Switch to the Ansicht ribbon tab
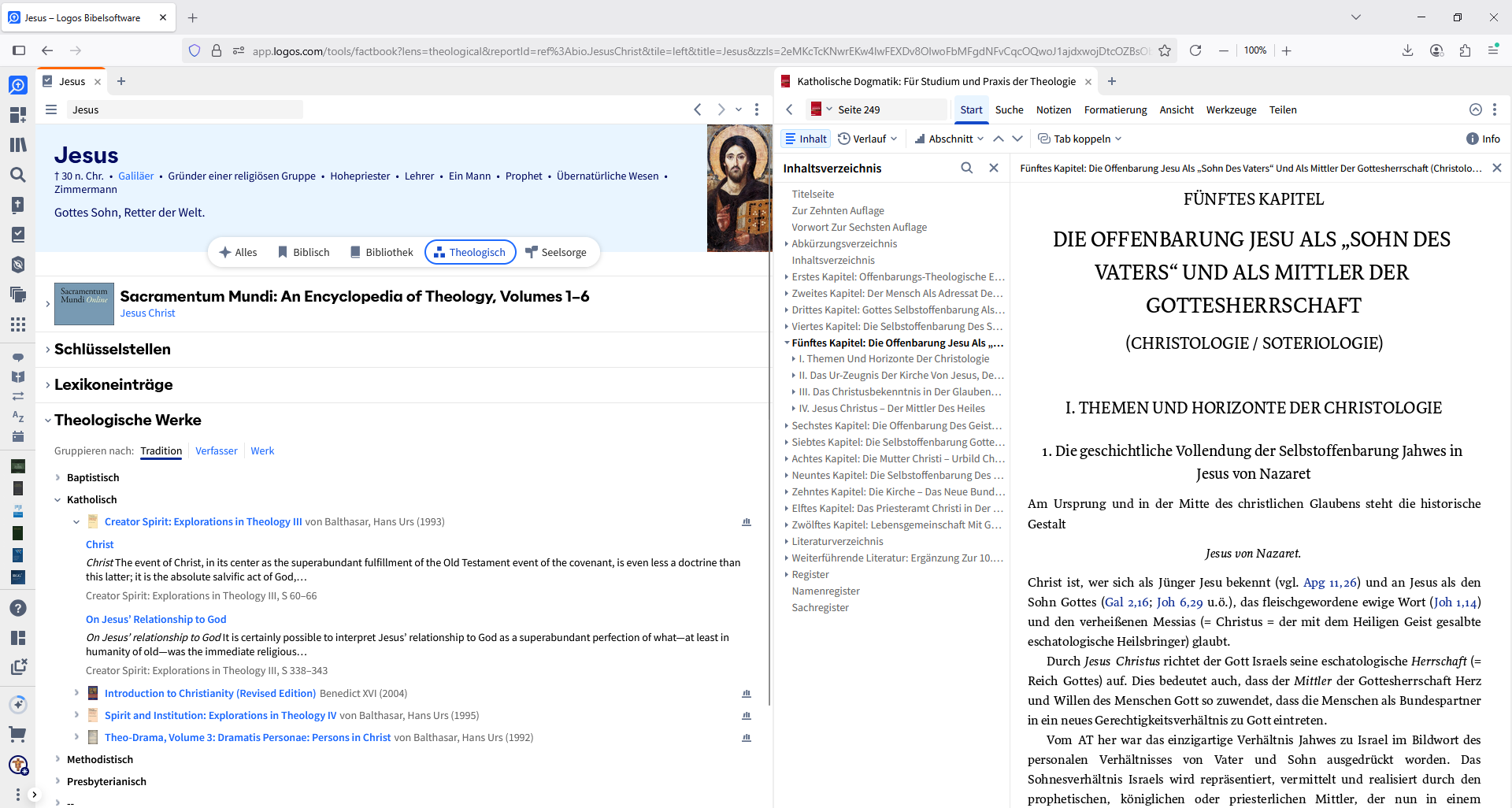 point(1177,109)
